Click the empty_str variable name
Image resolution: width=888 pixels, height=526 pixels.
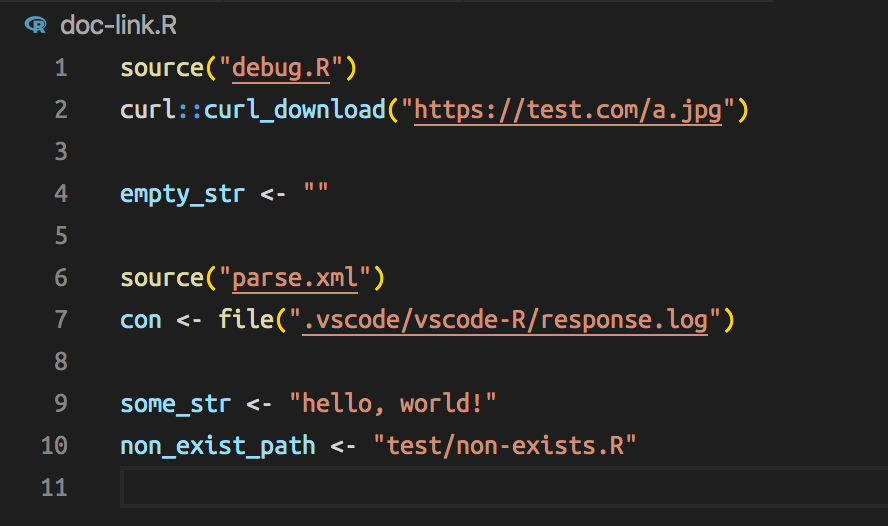coord(182,195)
